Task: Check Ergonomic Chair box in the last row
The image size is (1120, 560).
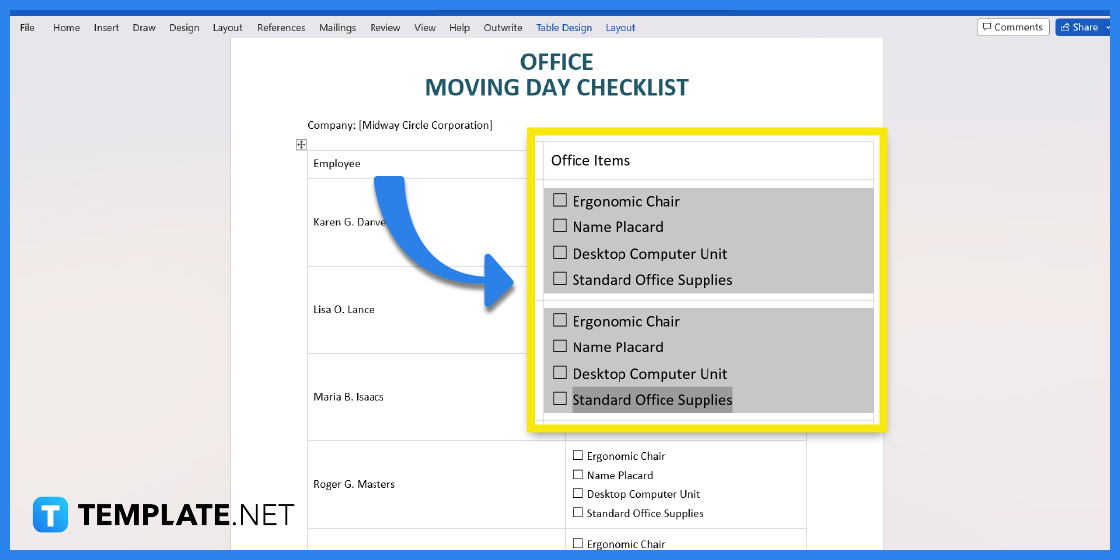Action: point(578,544)
